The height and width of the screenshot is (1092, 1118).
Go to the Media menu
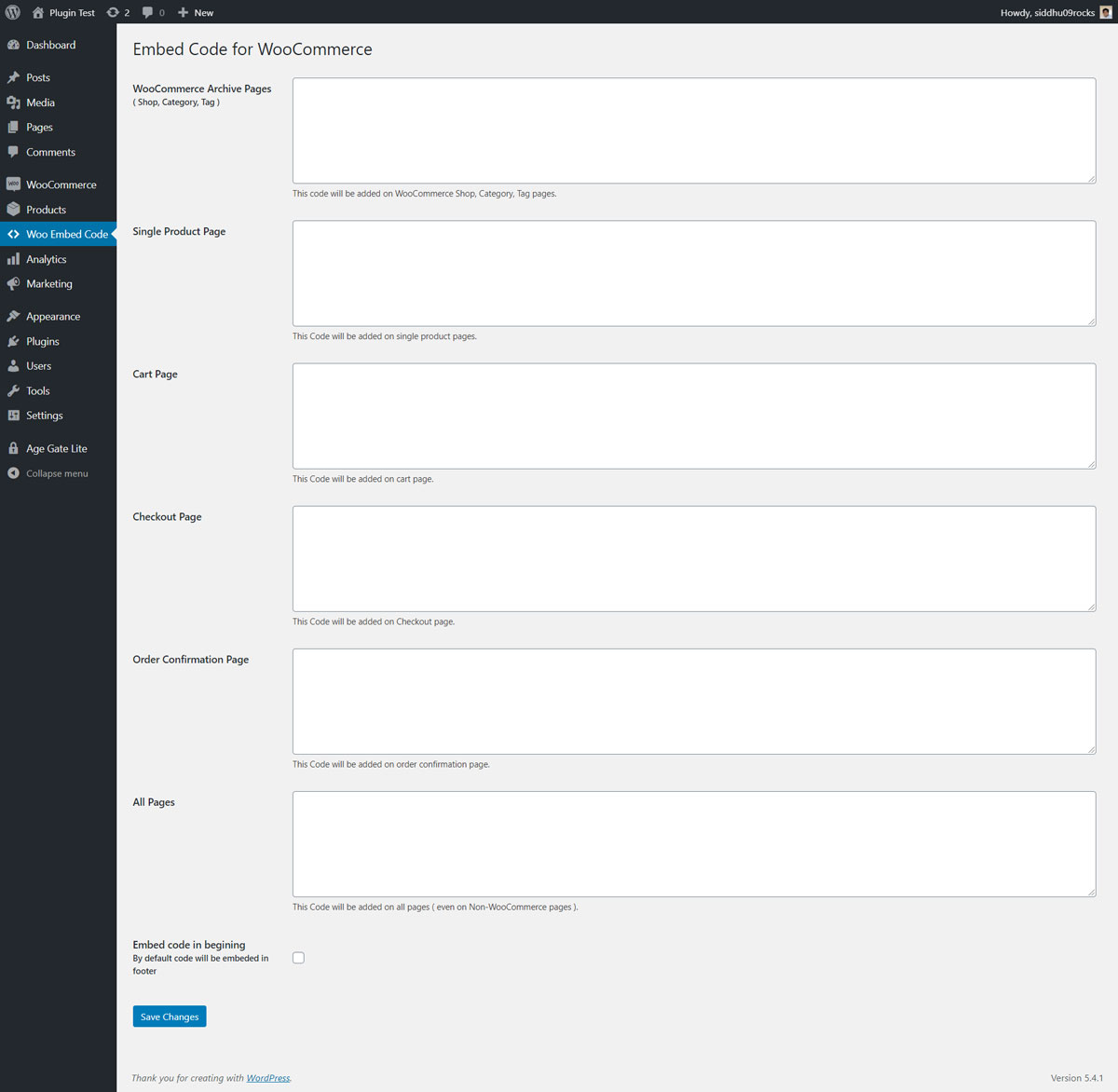tap(58, 102)
